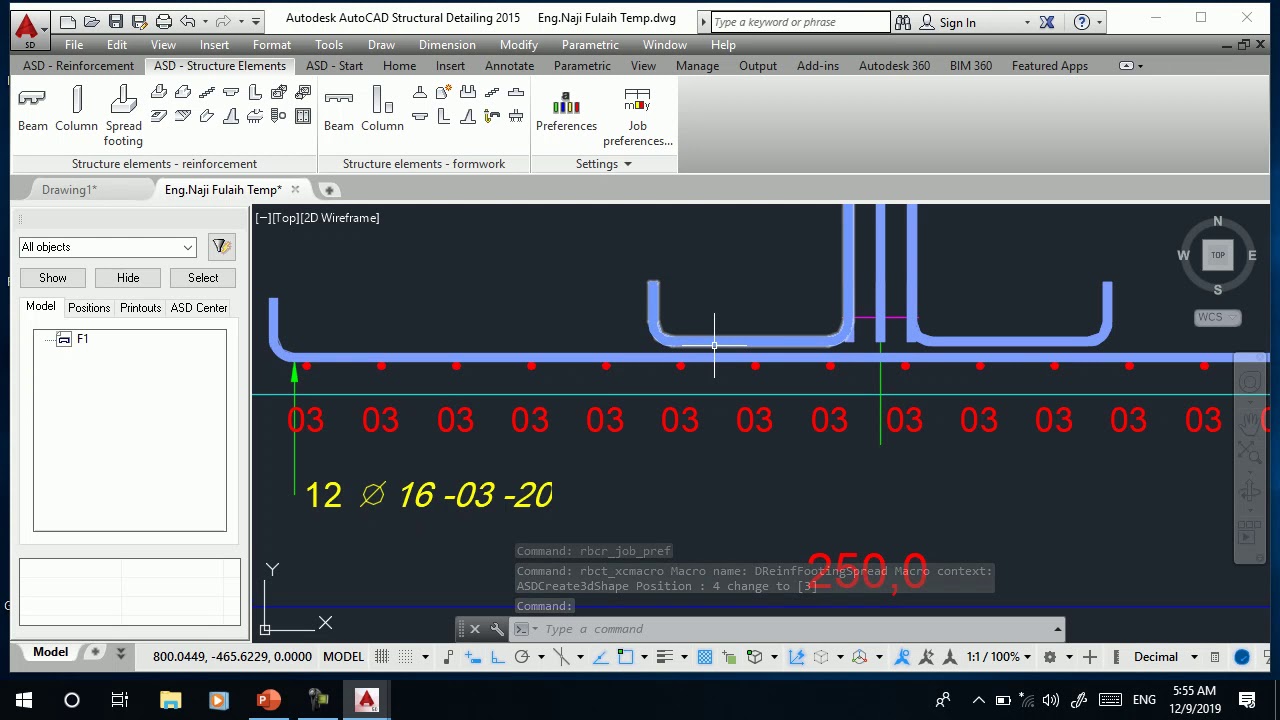
Task: Click the Save As quick access icon
Action: coord(139,21)
